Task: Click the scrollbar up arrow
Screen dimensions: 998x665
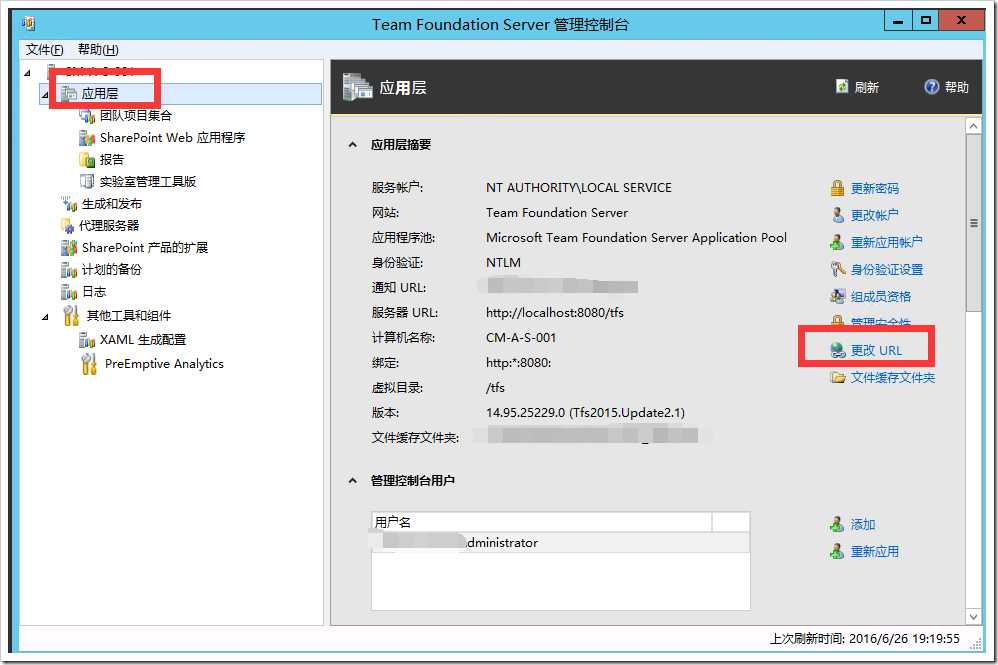Action: point(973,126)
